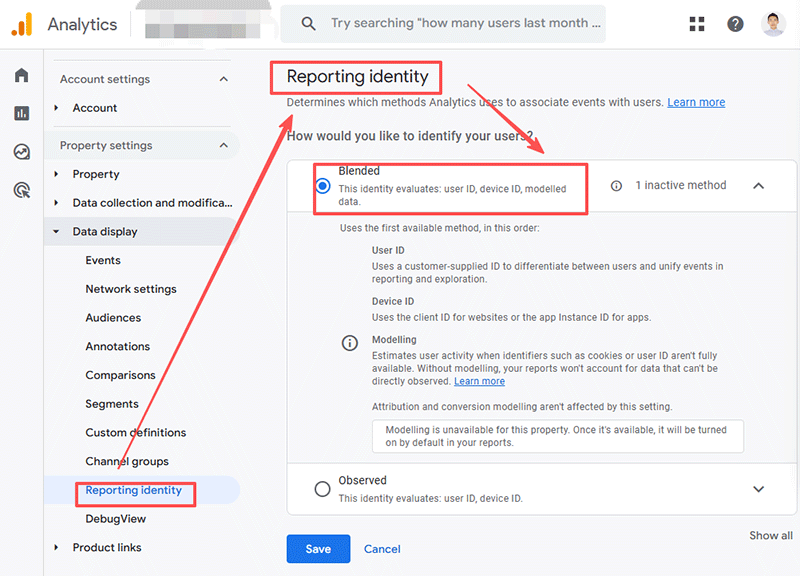
Task: Click the Help question mark icon
Action: point(735,24)
